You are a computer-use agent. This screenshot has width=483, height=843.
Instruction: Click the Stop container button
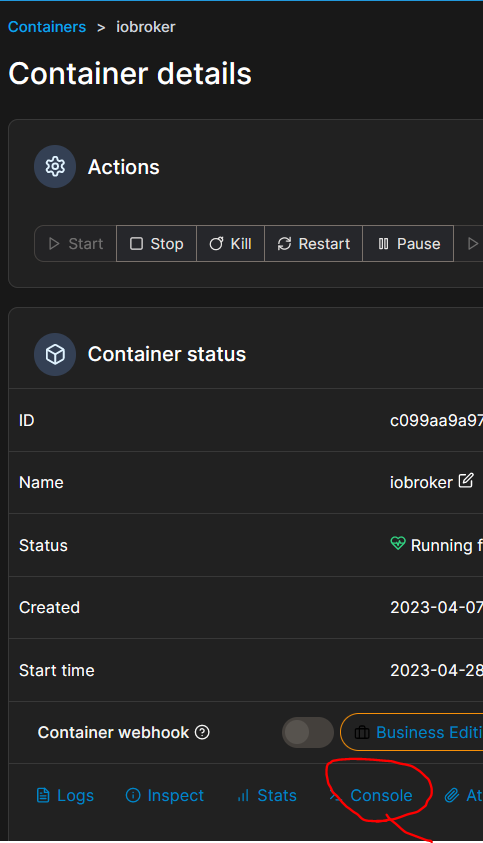tap(157, 244)
